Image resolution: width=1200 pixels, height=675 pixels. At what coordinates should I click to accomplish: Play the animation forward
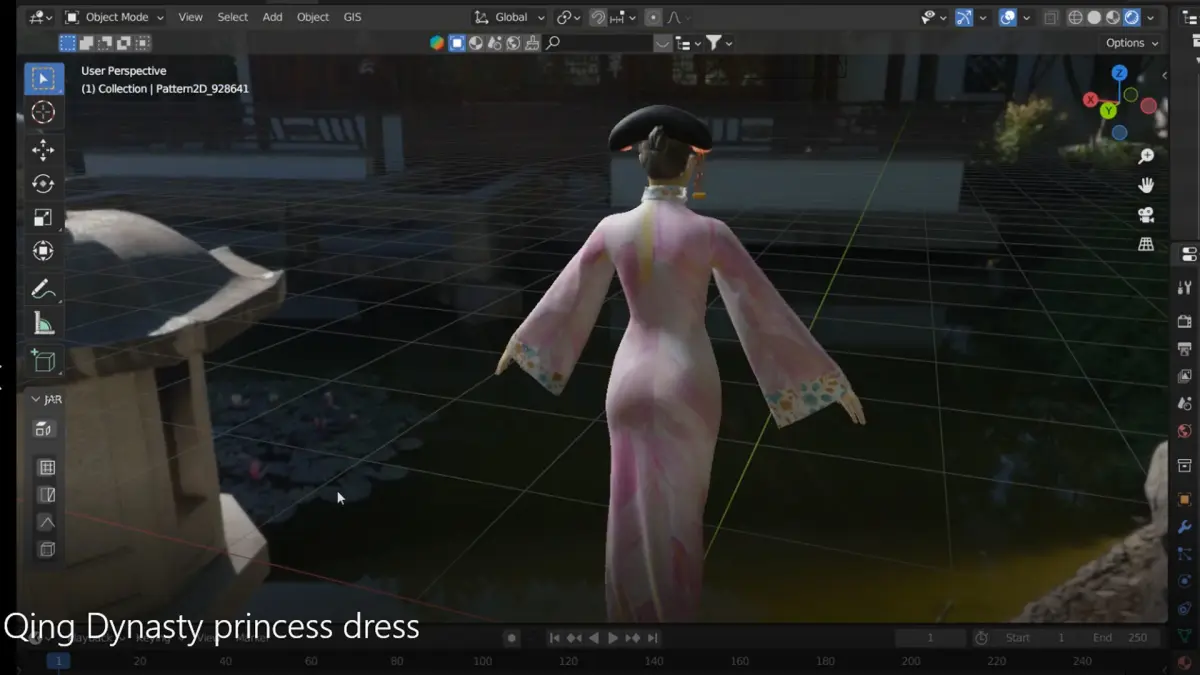click(613, 638)
